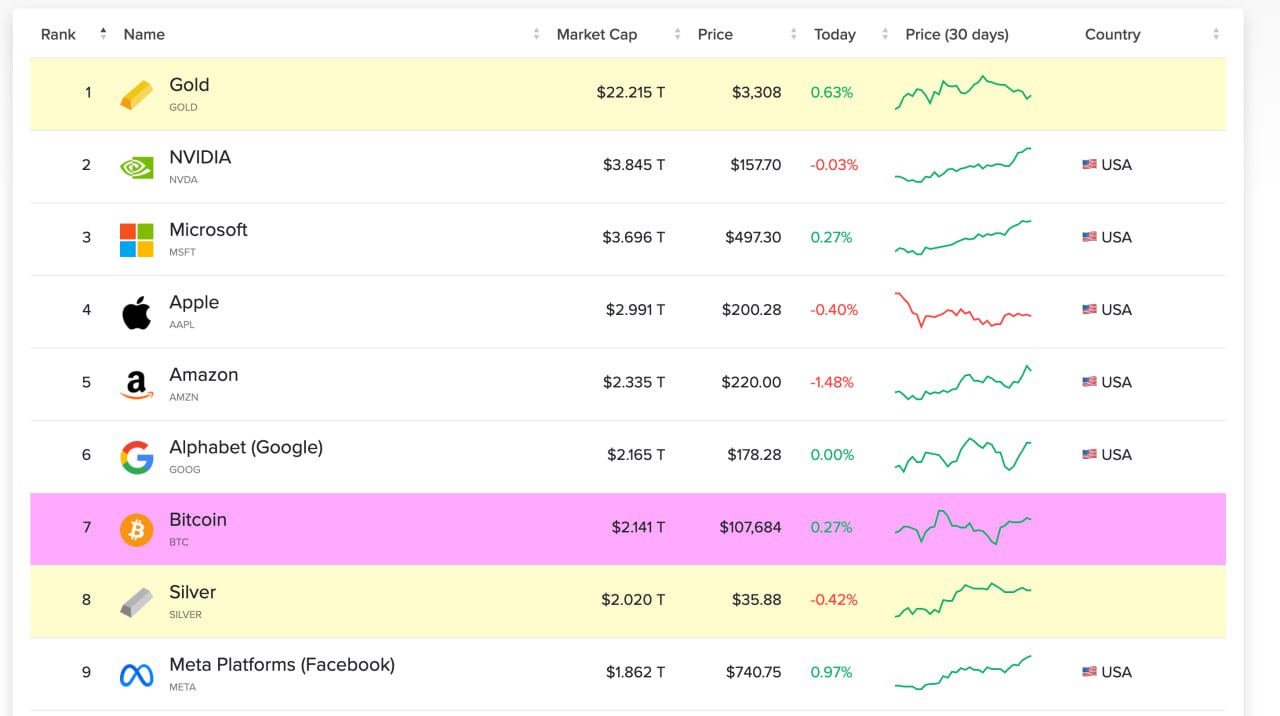Sort using arrows left of Price
Screen dimensions: 1280x716
(x=678, y=34)
